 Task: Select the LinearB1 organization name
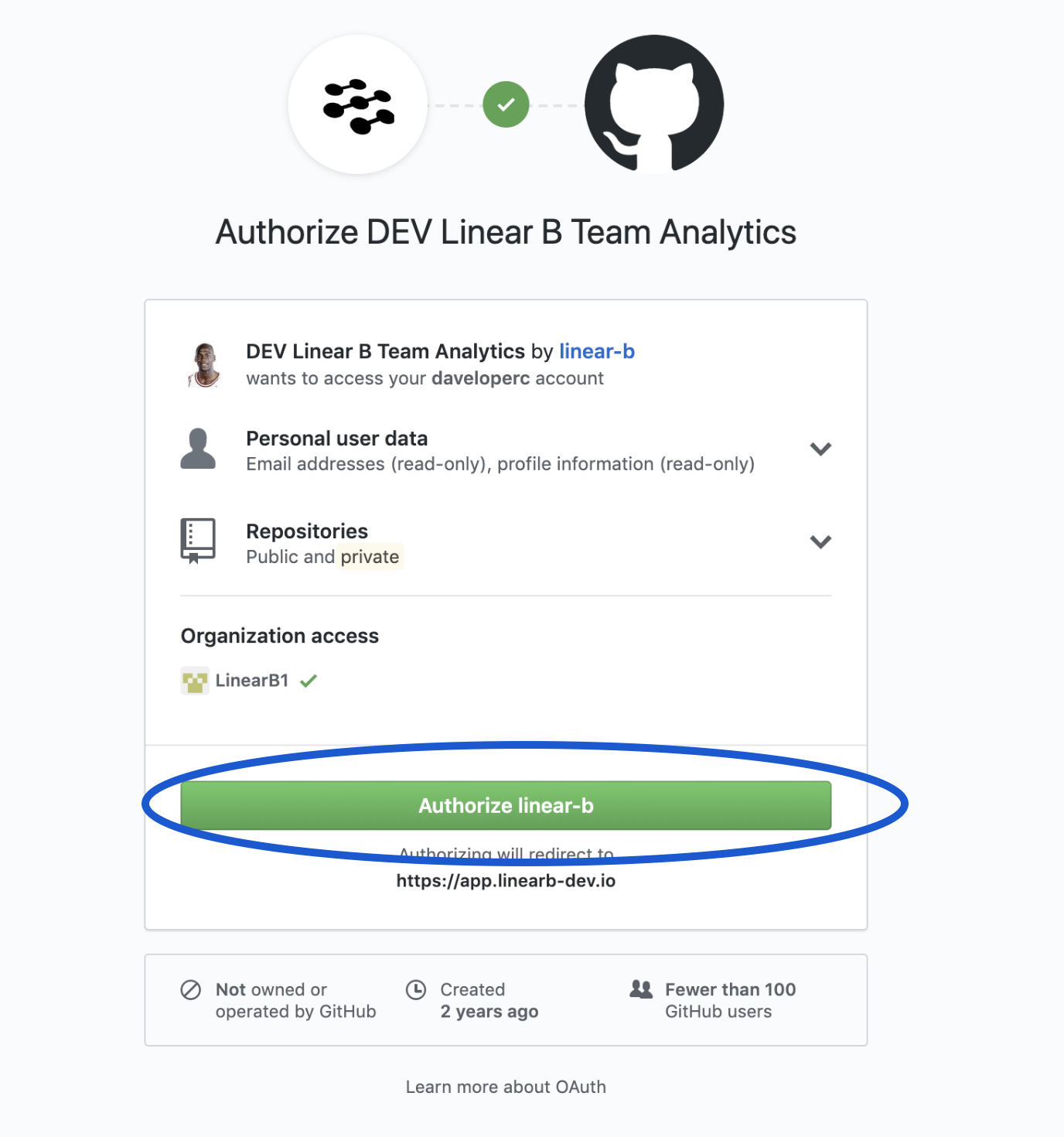pos(252,681)
